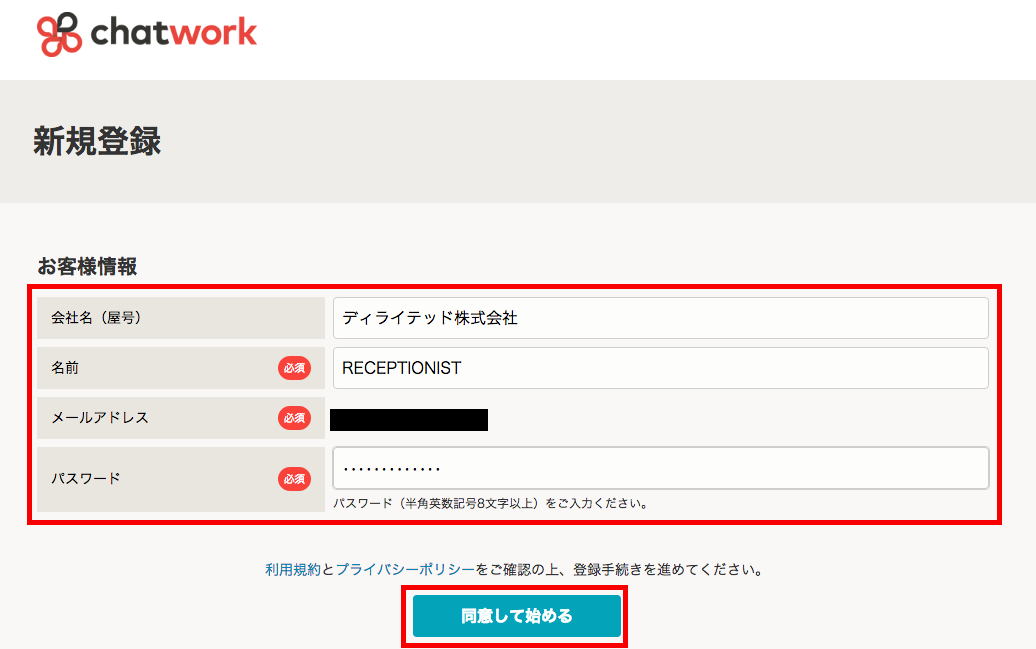Focus the 名前 field containing RECEPTIONIST
Viewport: 1036px width, 649px height.
[660, 368]
